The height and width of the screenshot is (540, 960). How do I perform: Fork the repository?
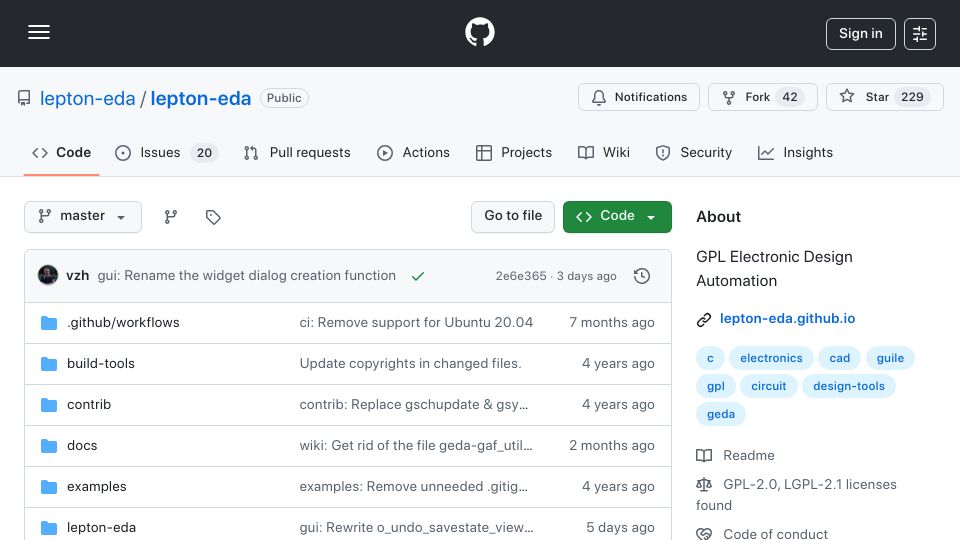click(762, 97)
